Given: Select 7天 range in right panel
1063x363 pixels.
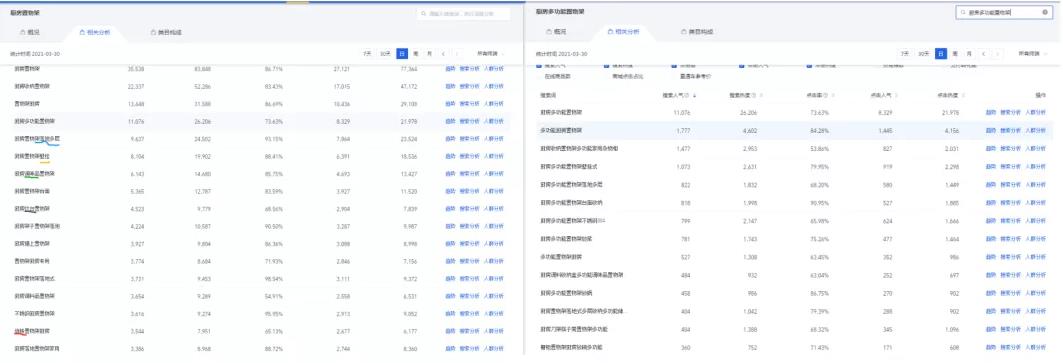Looking at the screenshot, I should coord(905,53).
